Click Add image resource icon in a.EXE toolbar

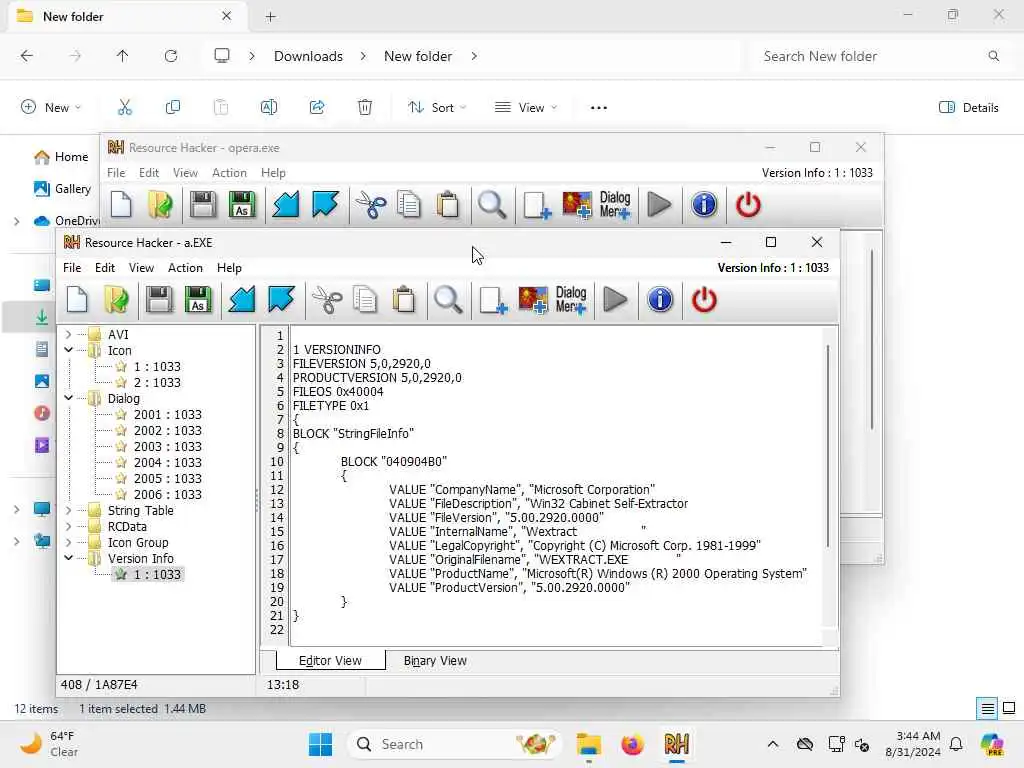click(532, 300)
